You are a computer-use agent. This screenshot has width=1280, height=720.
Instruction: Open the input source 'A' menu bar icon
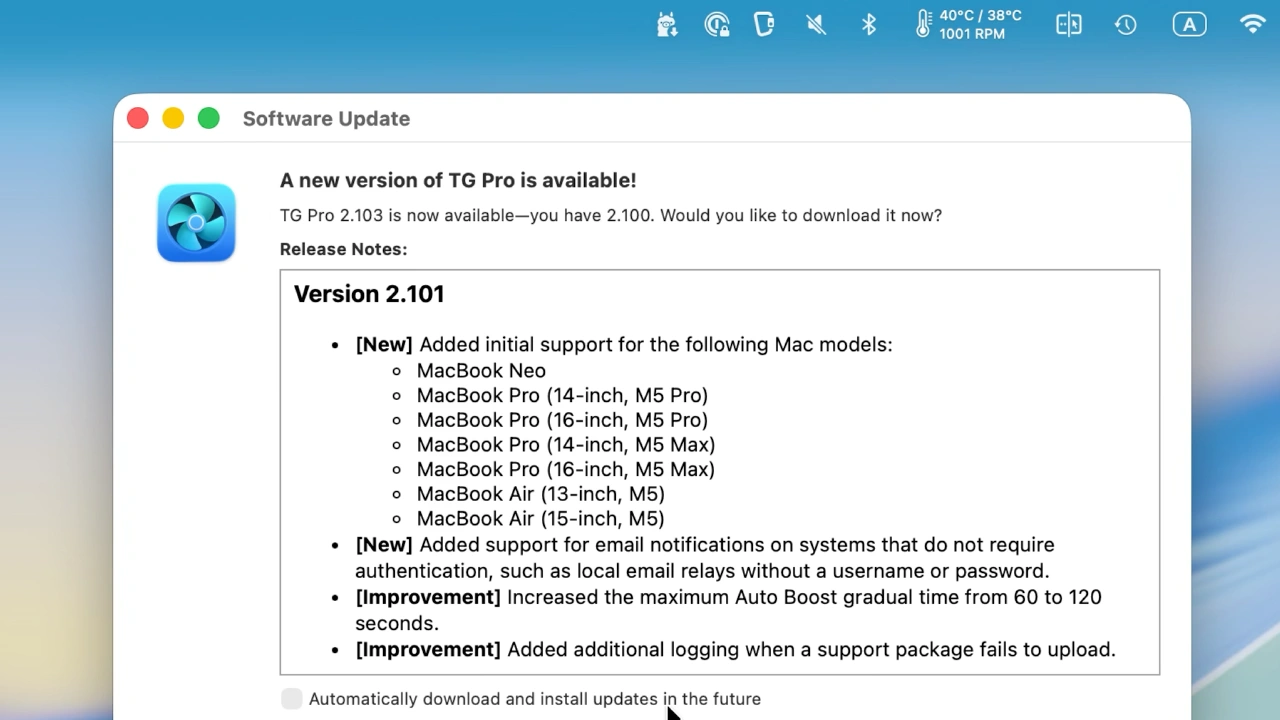click(x=1189, y=24)
